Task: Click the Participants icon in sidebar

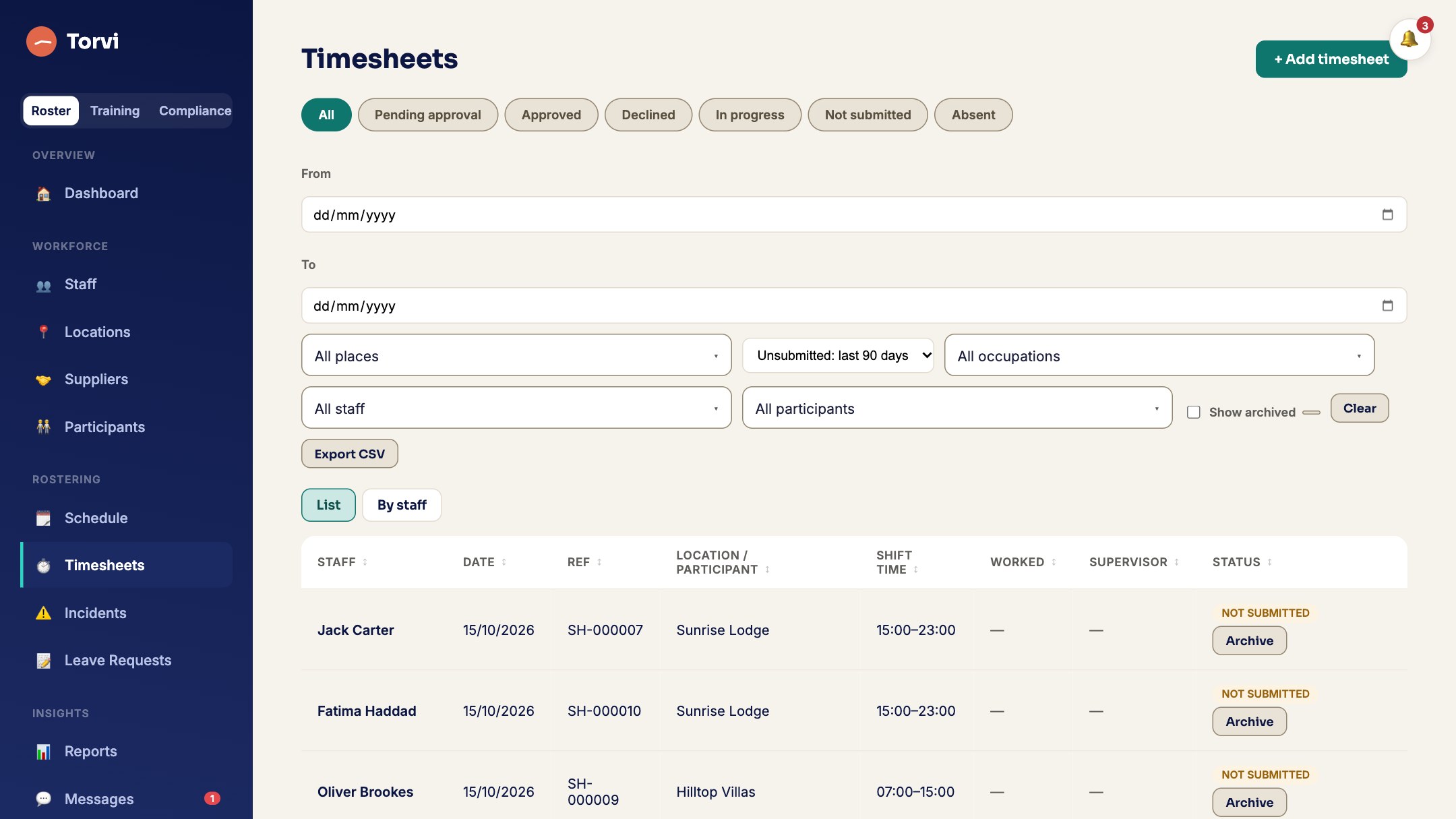Action: click(x=43, y=427)
